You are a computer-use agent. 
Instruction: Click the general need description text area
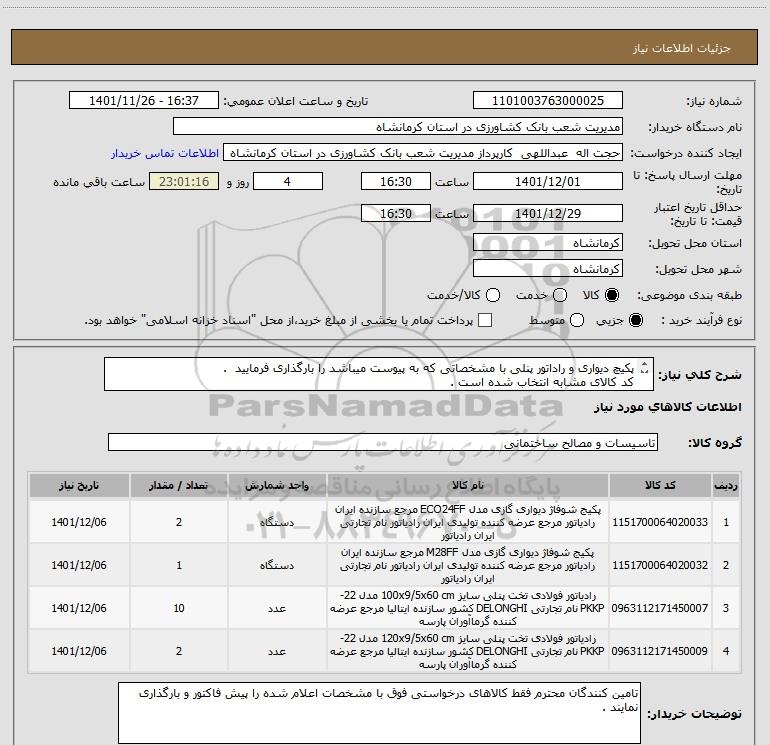click(x=379, y=375)
